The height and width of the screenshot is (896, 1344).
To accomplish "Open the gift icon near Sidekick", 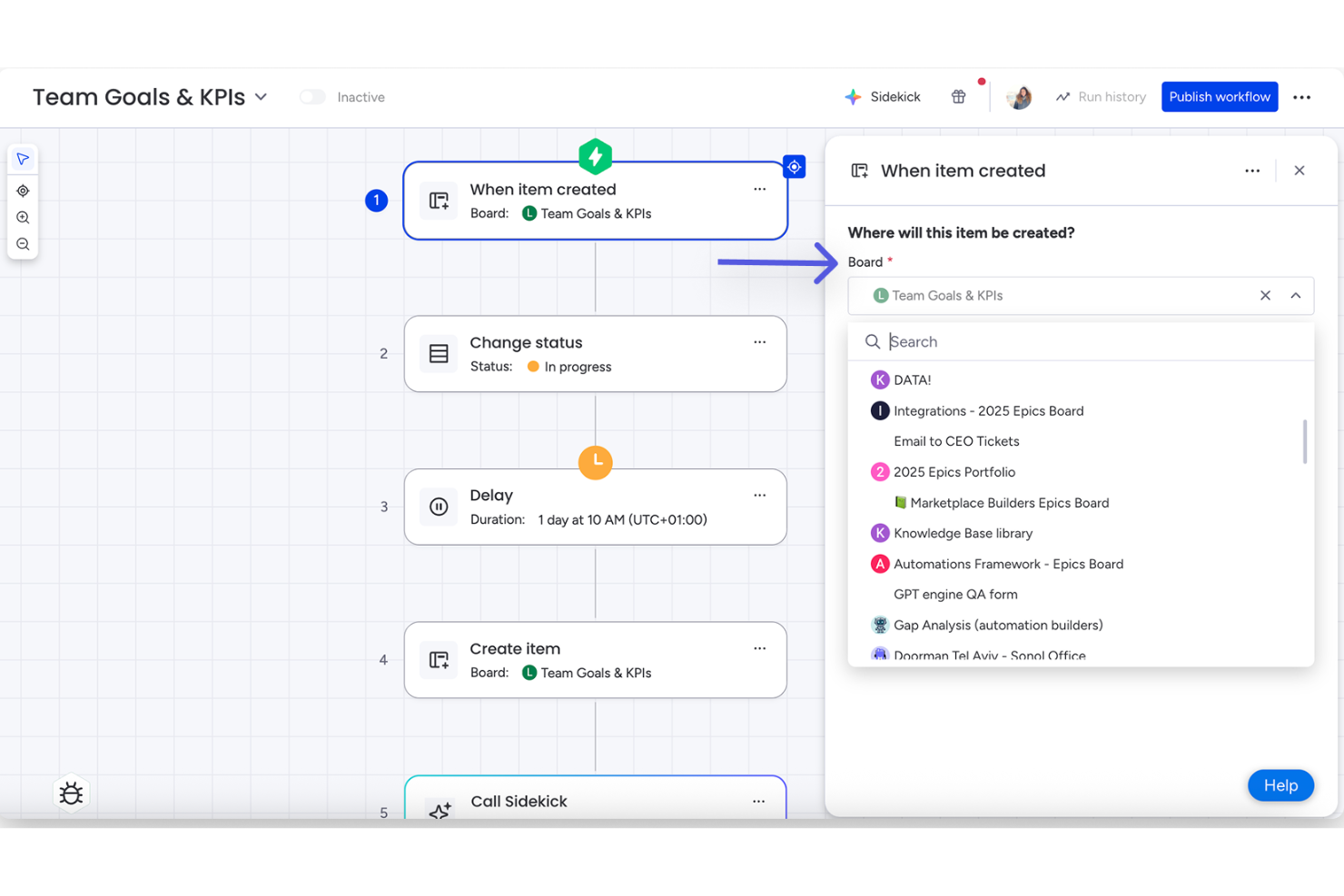I will click(x=958, y=96).
